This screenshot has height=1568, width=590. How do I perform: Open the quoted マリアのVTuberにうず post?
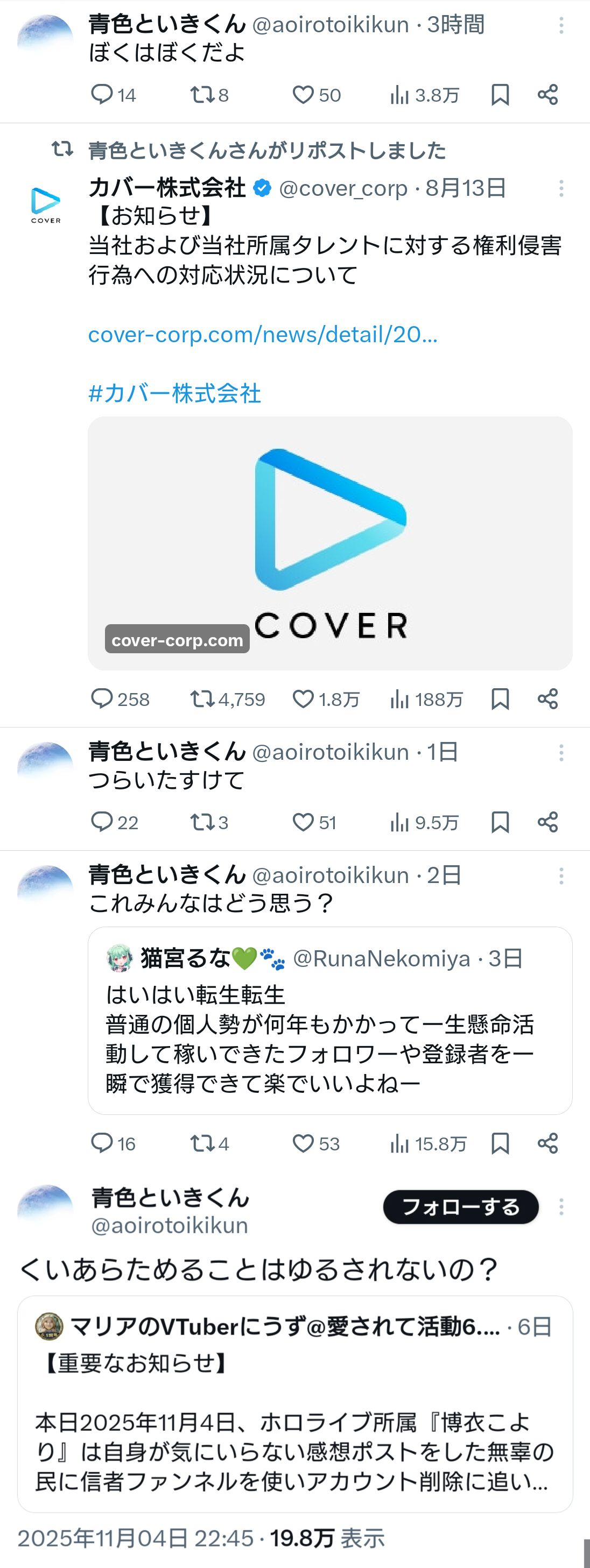click(x=294, y=1404)
